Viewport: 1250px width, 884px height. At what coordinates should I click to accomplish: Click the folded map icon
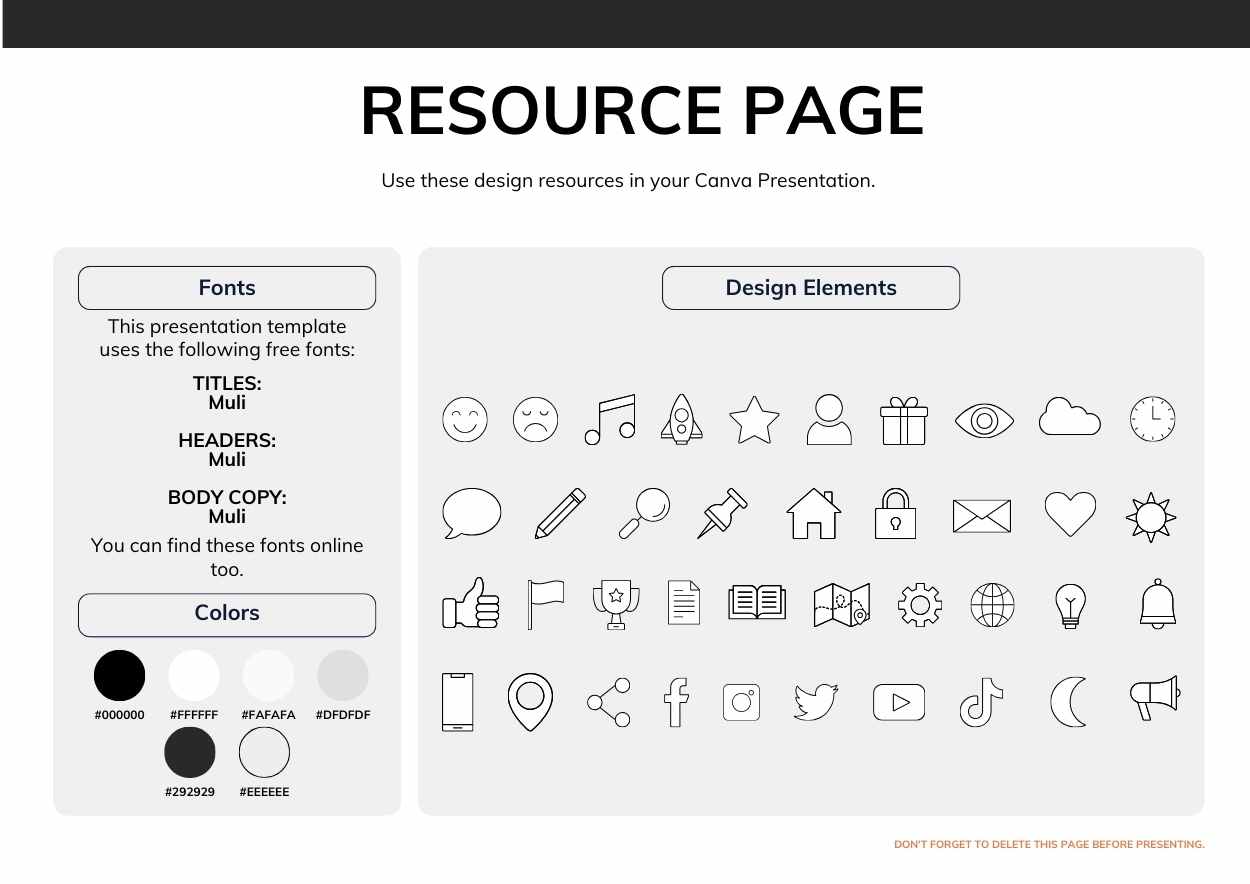[842, 604]
